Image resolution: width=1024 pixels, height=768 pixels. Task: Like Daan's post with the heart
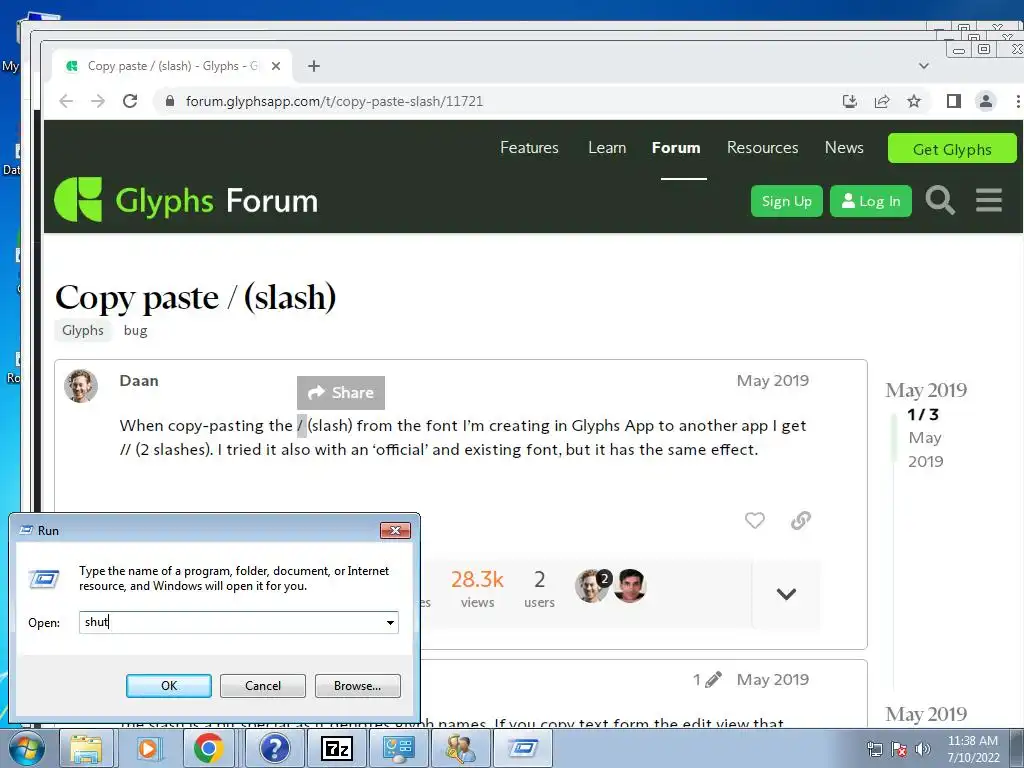[x=754, y=520]
